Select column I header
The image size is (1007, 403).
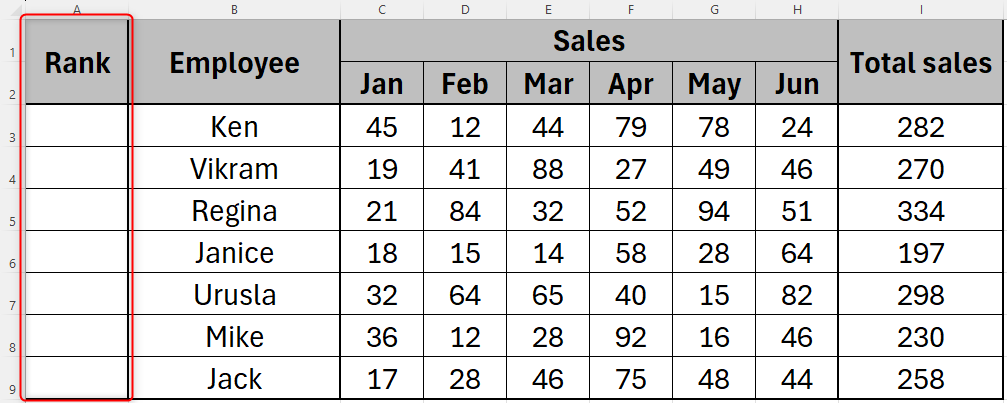pos(920,9)
